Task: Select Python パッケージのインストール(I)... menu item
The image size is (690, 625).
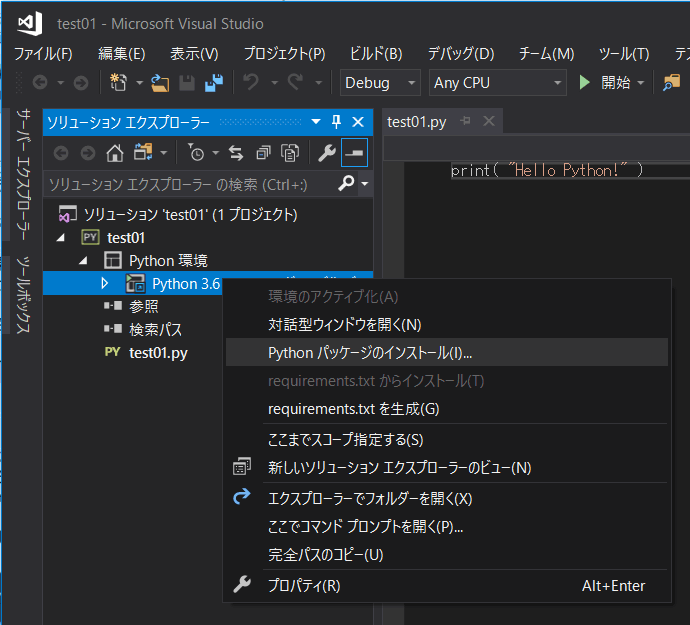Action: tap(447, 352)
